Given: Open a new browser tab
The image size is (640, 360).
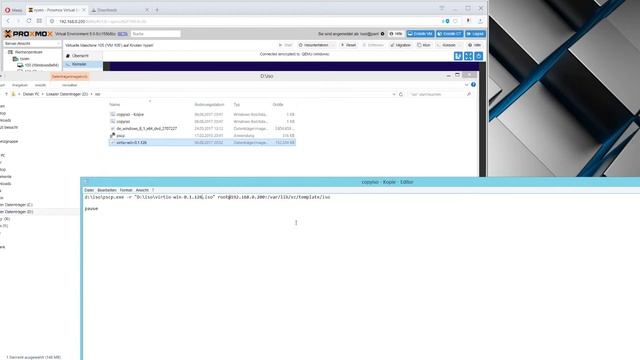Looking at the screenshot, I should 157,10.
